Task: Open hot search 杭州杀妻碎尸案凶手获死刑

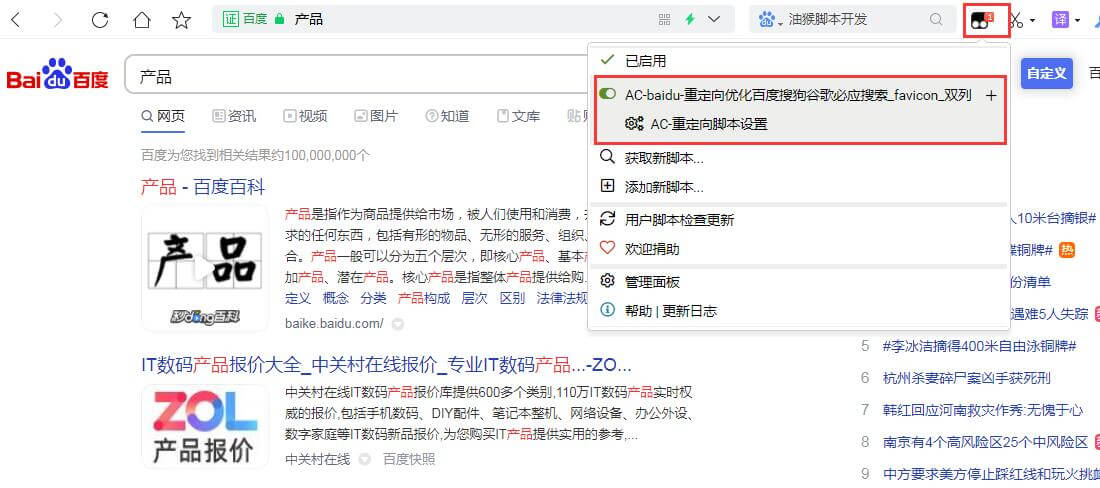Action: pos(966,378)
